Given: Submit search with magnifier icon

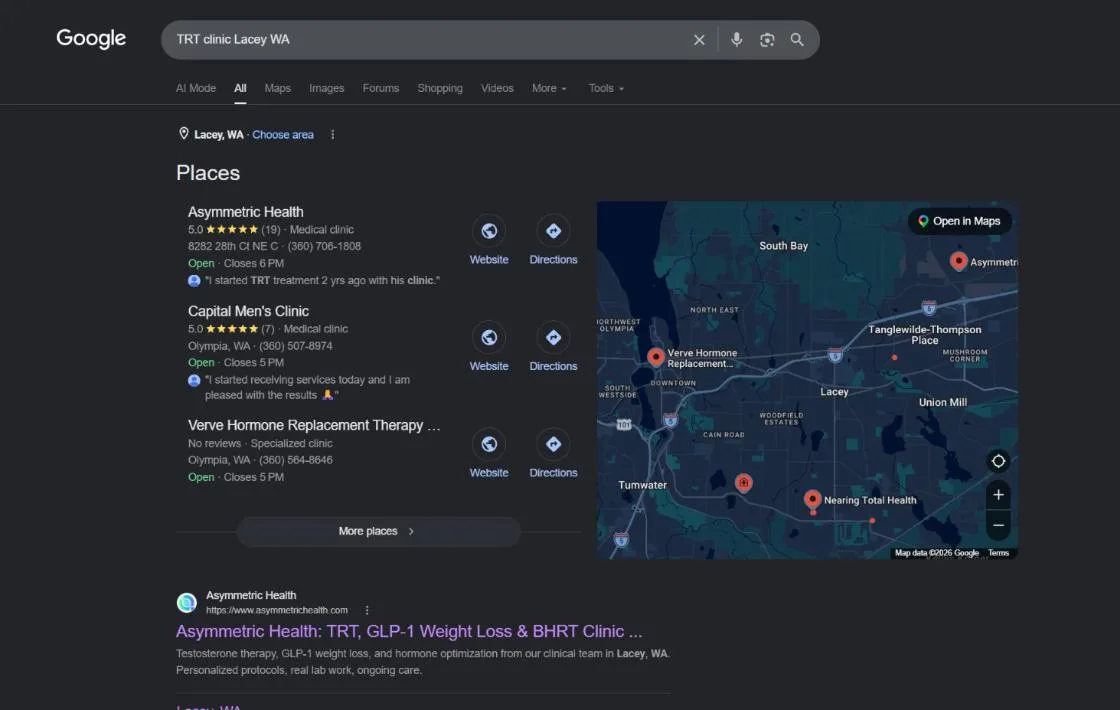Looking at the screenshot, I should coord(797,40).
